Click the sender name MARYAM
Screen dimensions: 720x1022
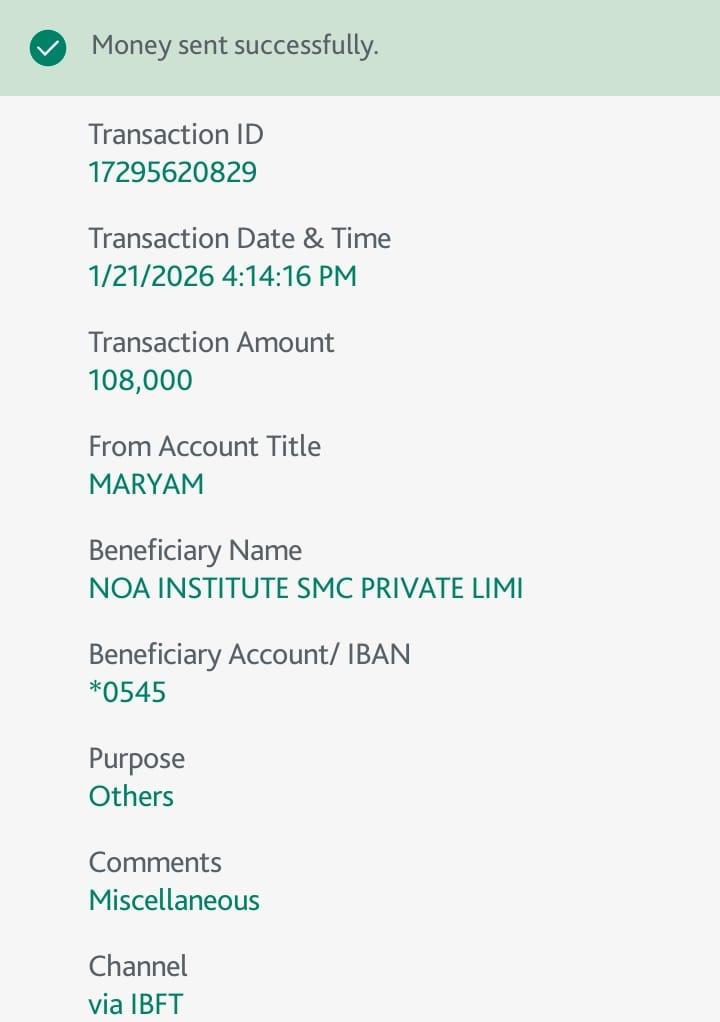click(x=146, y=485)
